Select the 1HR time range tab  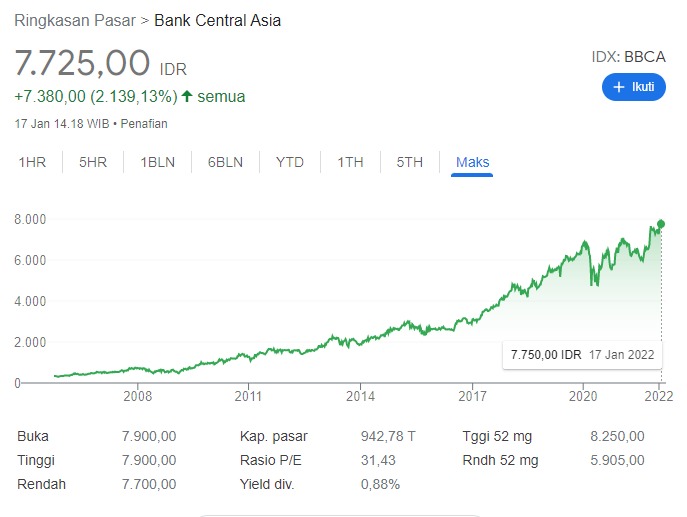(x=33, y=162)
